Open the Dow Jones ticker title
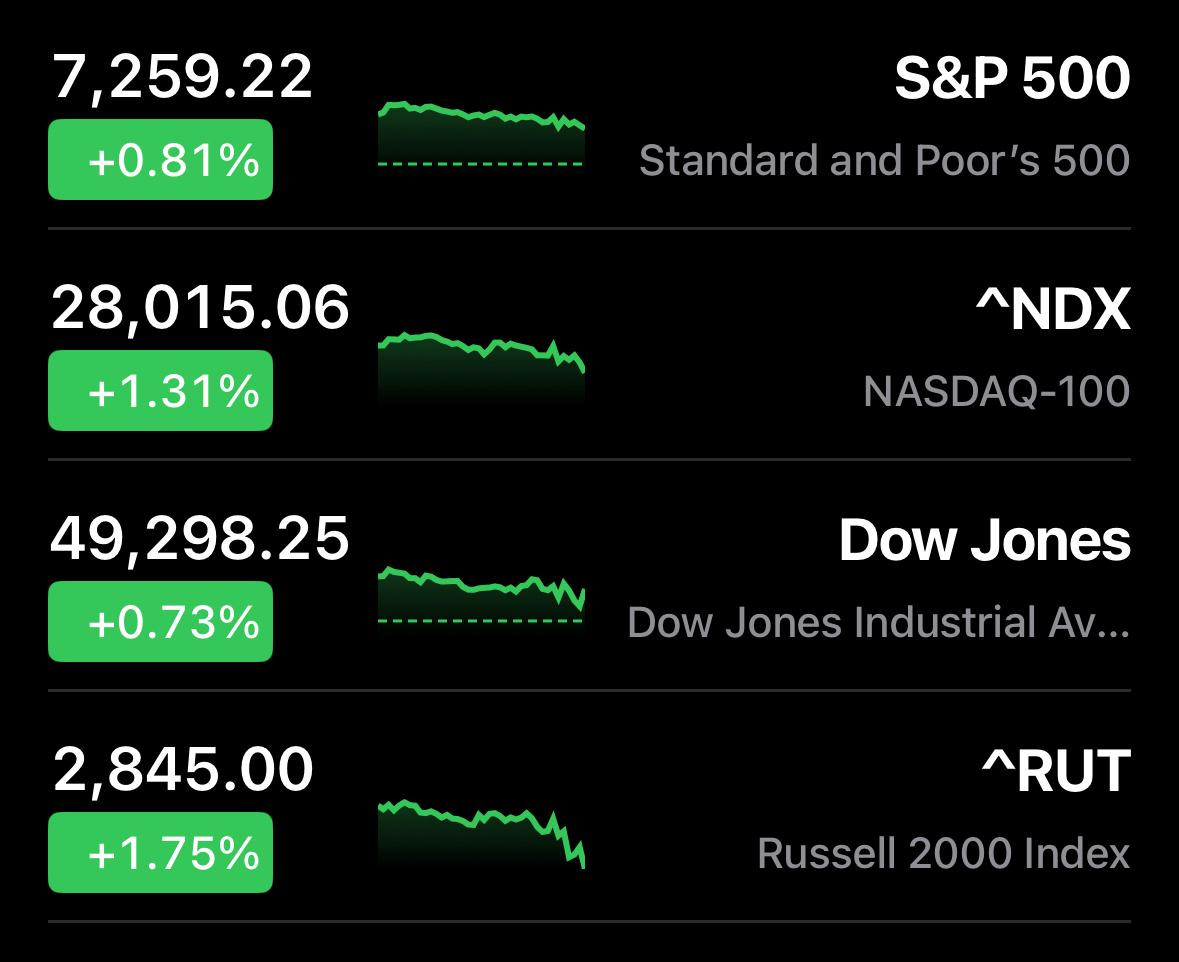The image size is (1179, 962). [985, 540]
